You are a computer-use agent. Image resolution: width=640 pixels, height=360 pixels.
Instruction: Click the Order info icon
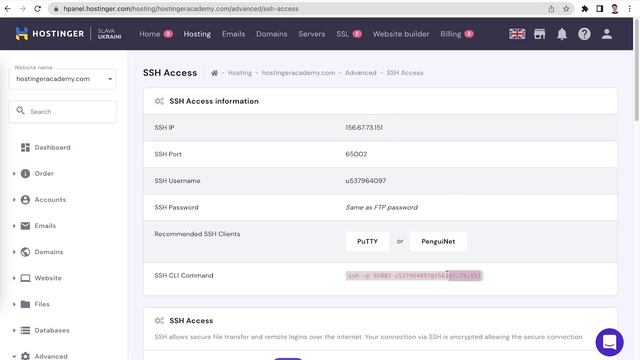25,173
